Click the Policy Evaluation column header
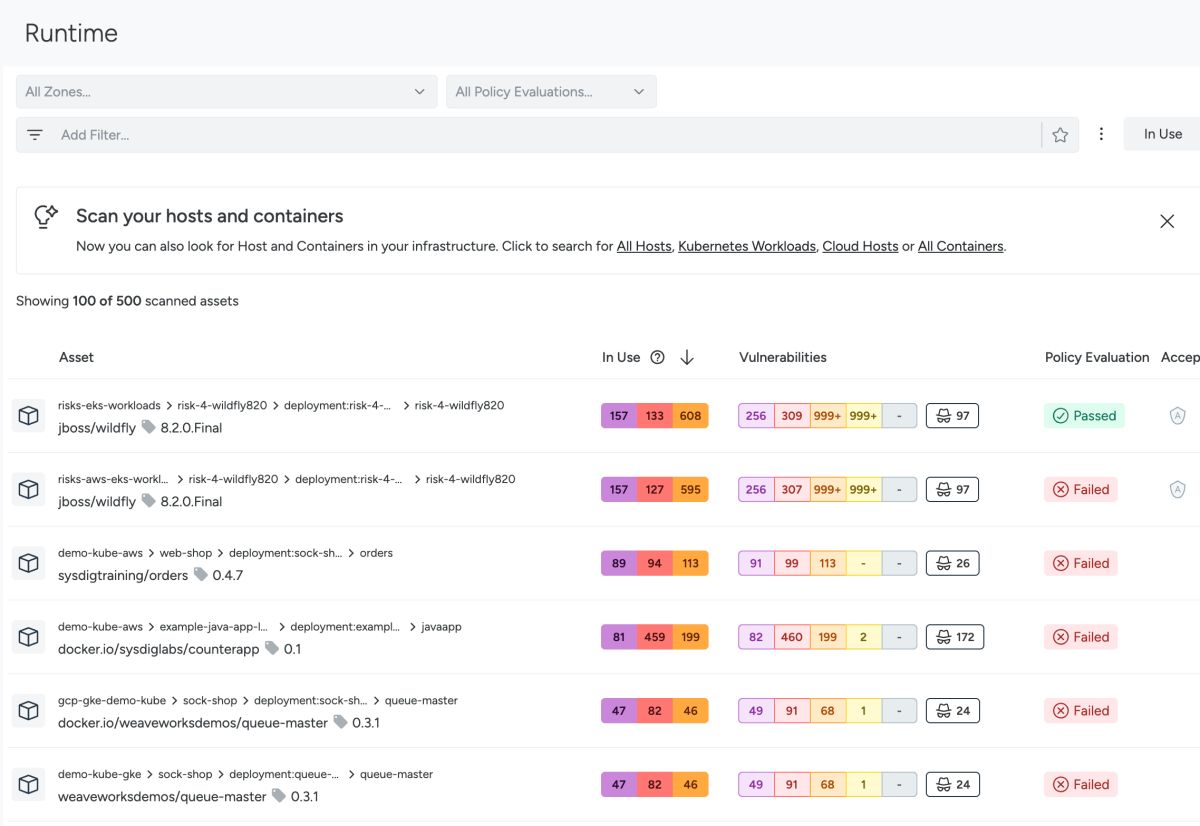 (x=1097, y=357)
